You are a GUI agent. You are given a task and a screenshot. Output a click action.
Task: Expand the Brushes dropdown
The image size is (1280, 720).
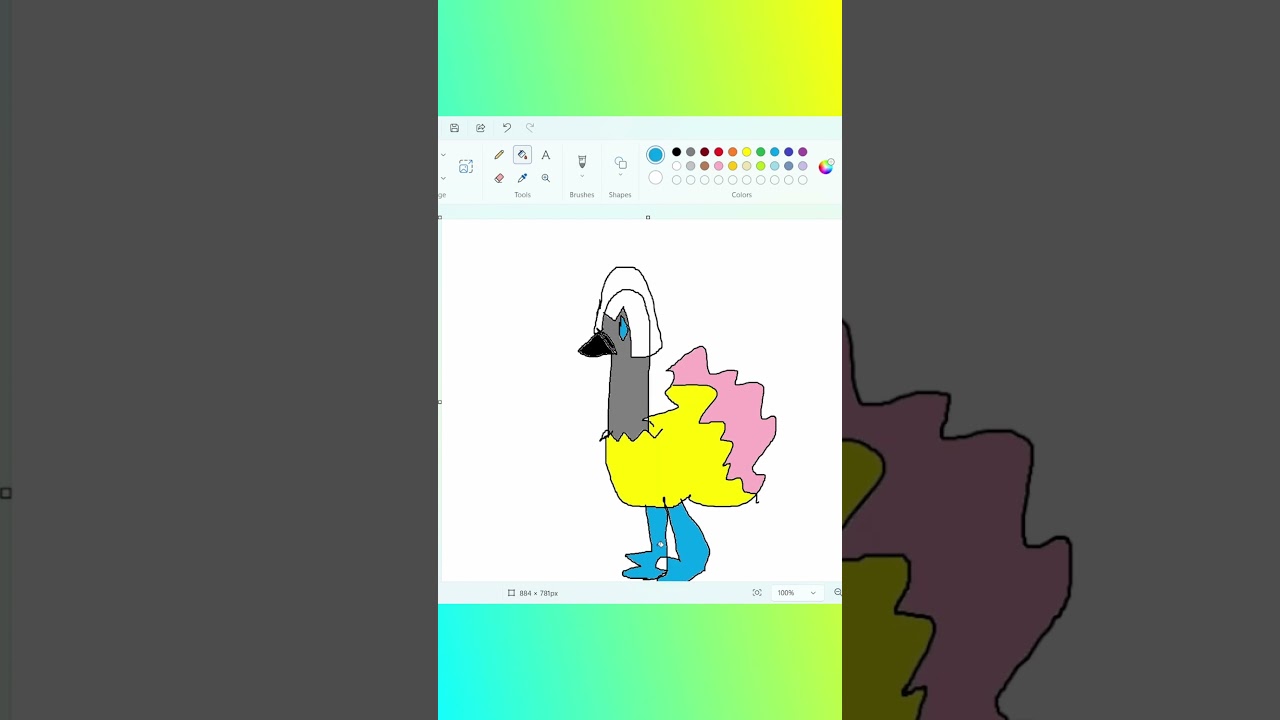[582, 175]
